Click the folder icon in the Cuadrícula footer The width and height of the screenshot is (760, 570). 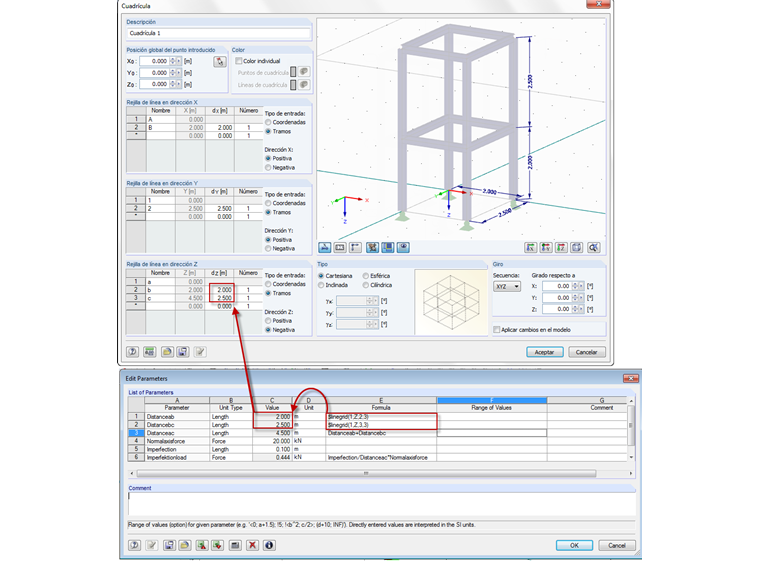(x=167, y=352)
